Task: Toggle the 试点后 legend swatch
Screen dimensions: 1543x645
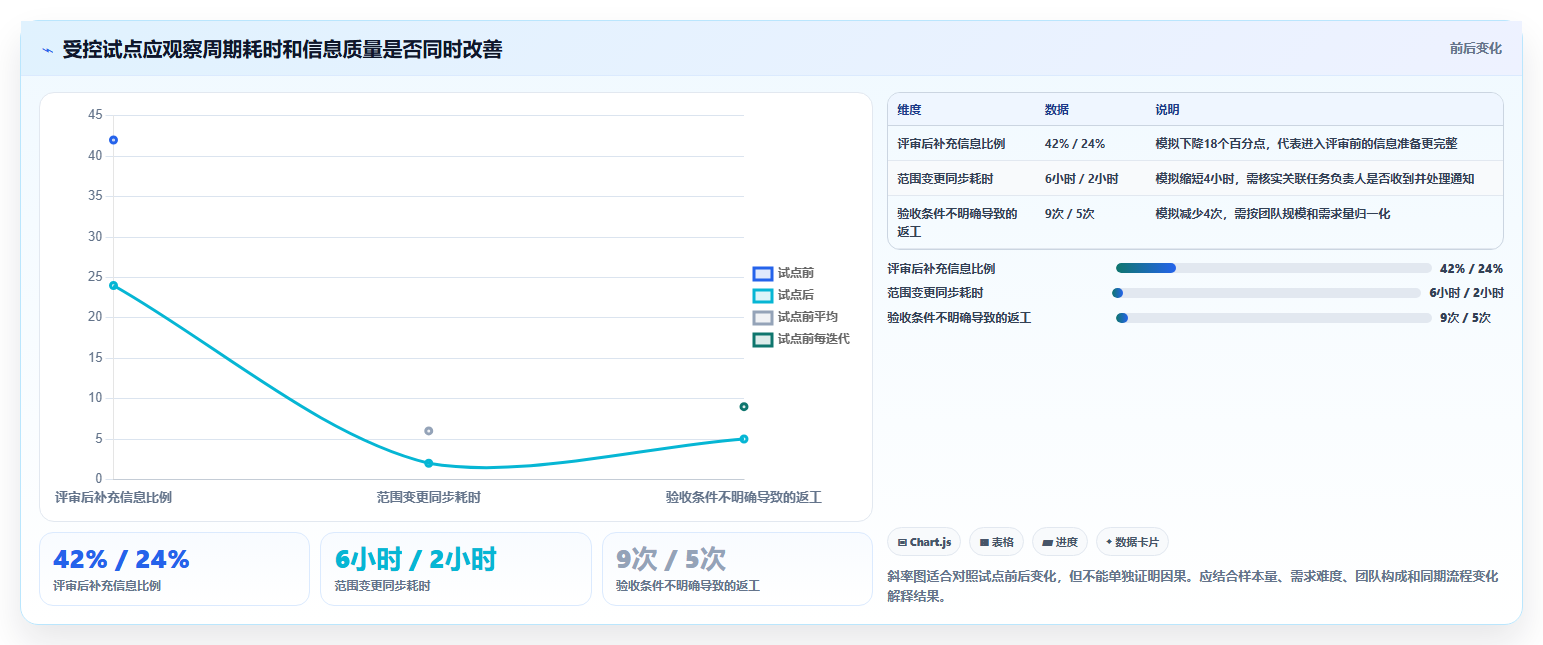Action: click(x=763, y=295)
